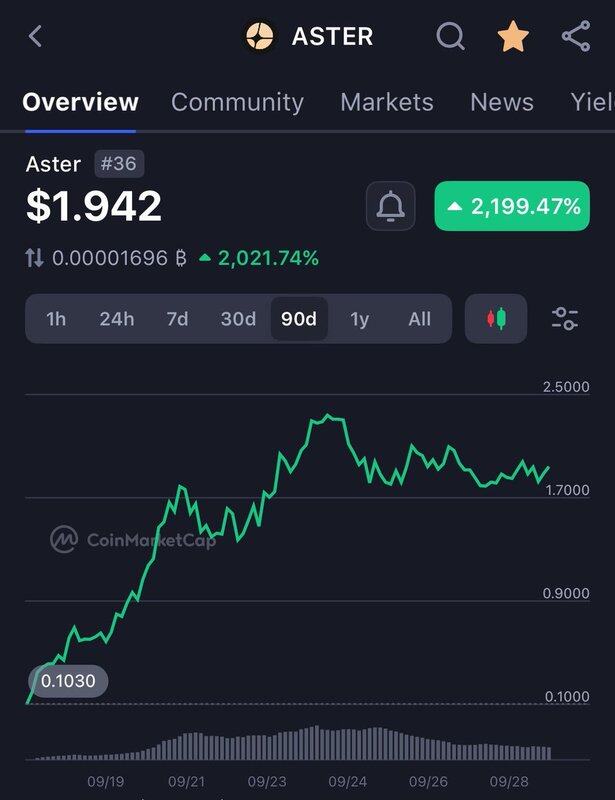Tap the share icon
The height and width of the screenshot is (800, 615).
coord(576,37)
